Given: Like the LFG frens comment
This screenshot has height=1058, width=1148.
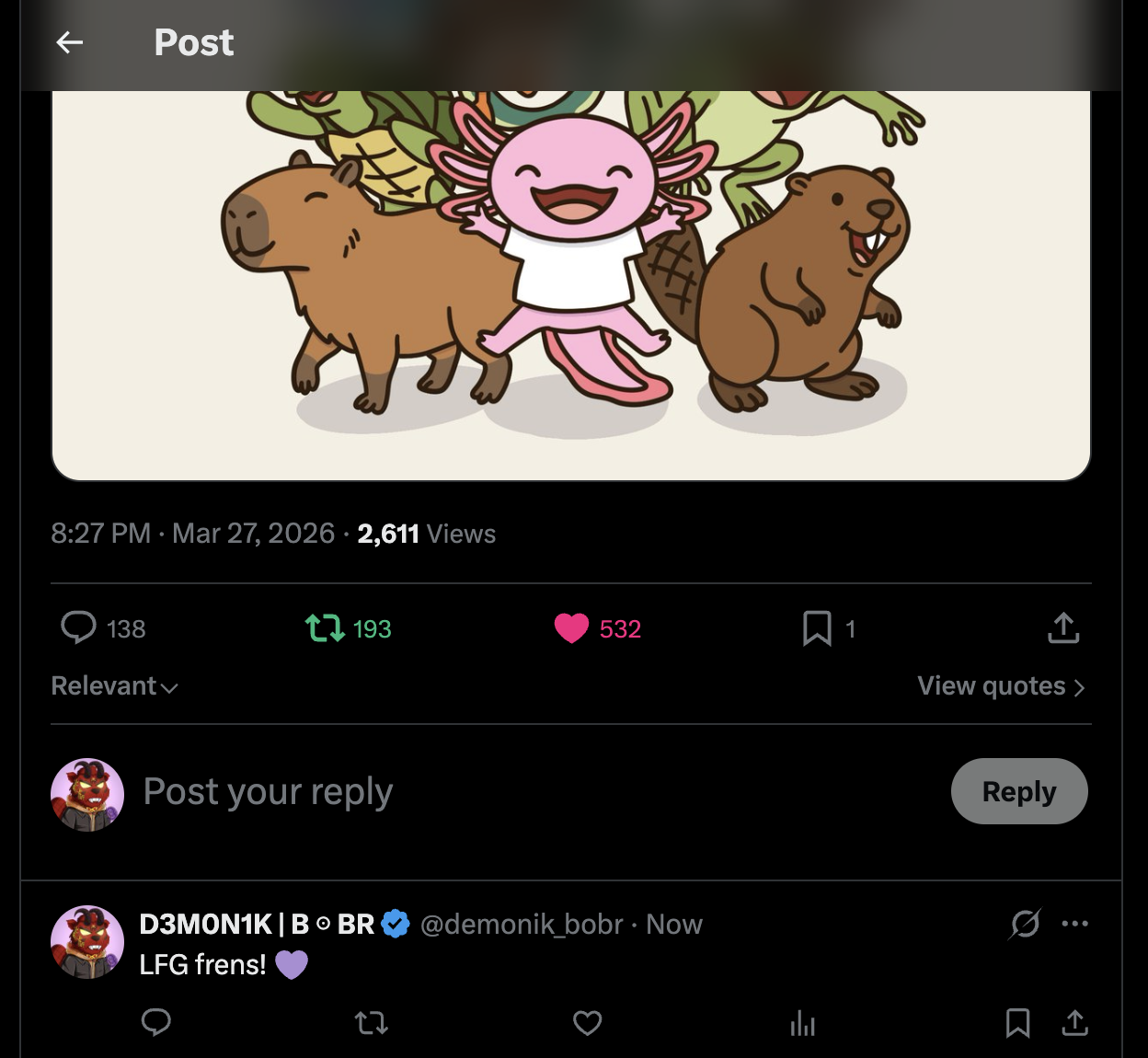Looking at the screenshot, I should (x=587, y=1022).
